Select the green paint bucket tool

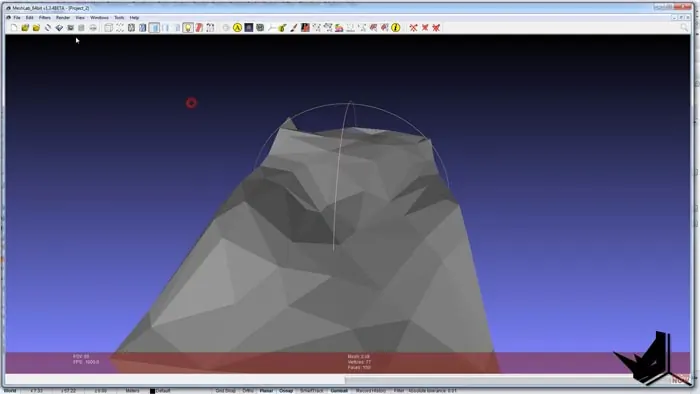click(x=283, y=28)
